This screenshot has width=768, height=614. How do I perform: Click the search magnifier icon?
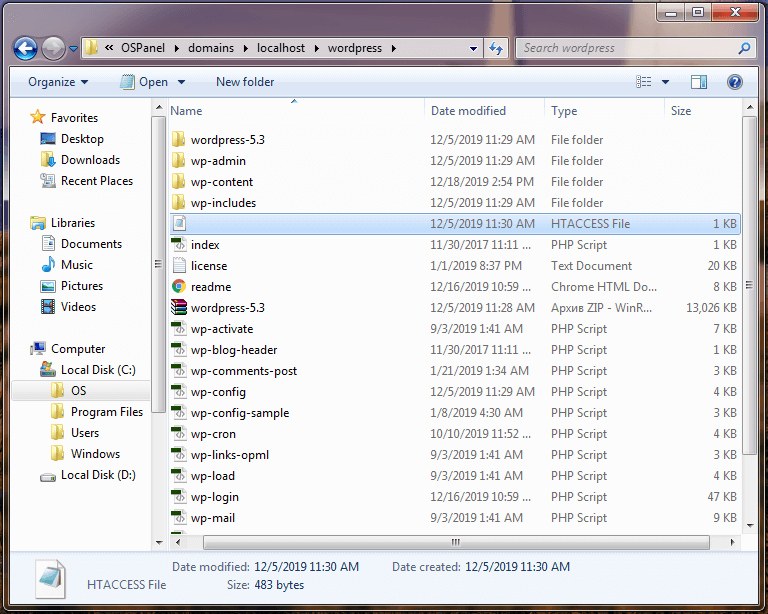coord(744,48)
